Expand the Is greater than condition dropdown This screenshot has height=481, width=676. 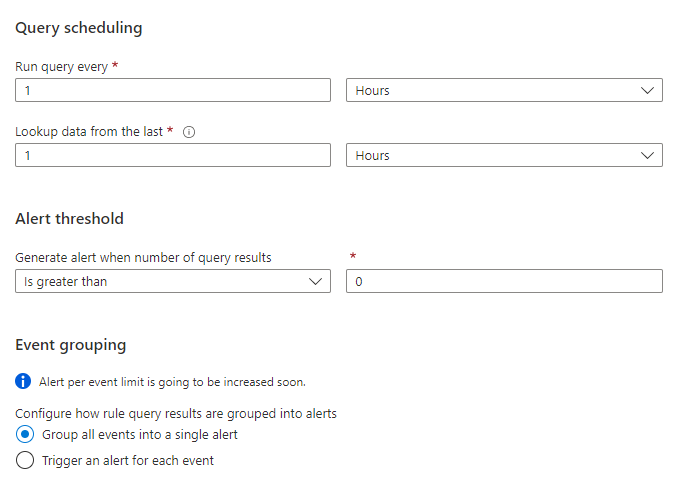(x=173, y=282)
